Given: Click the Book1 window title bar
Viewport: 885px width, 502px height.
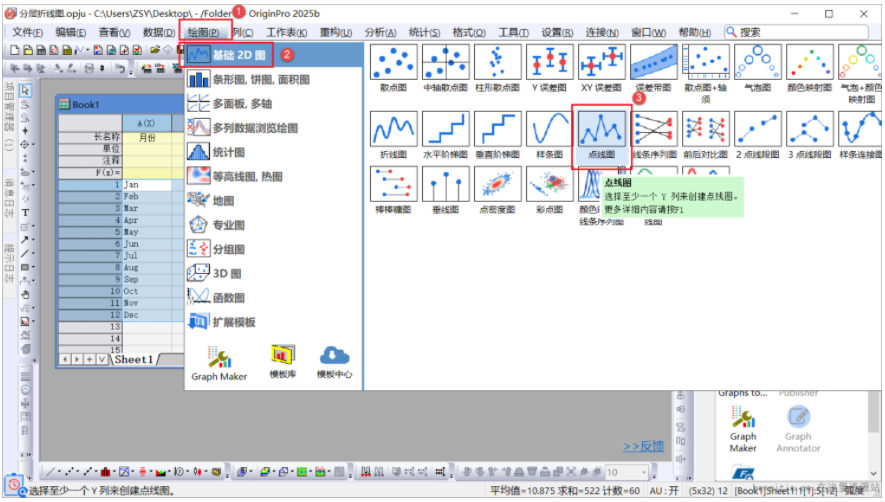Looking at the screenshot, I should (x=121, y=104).
